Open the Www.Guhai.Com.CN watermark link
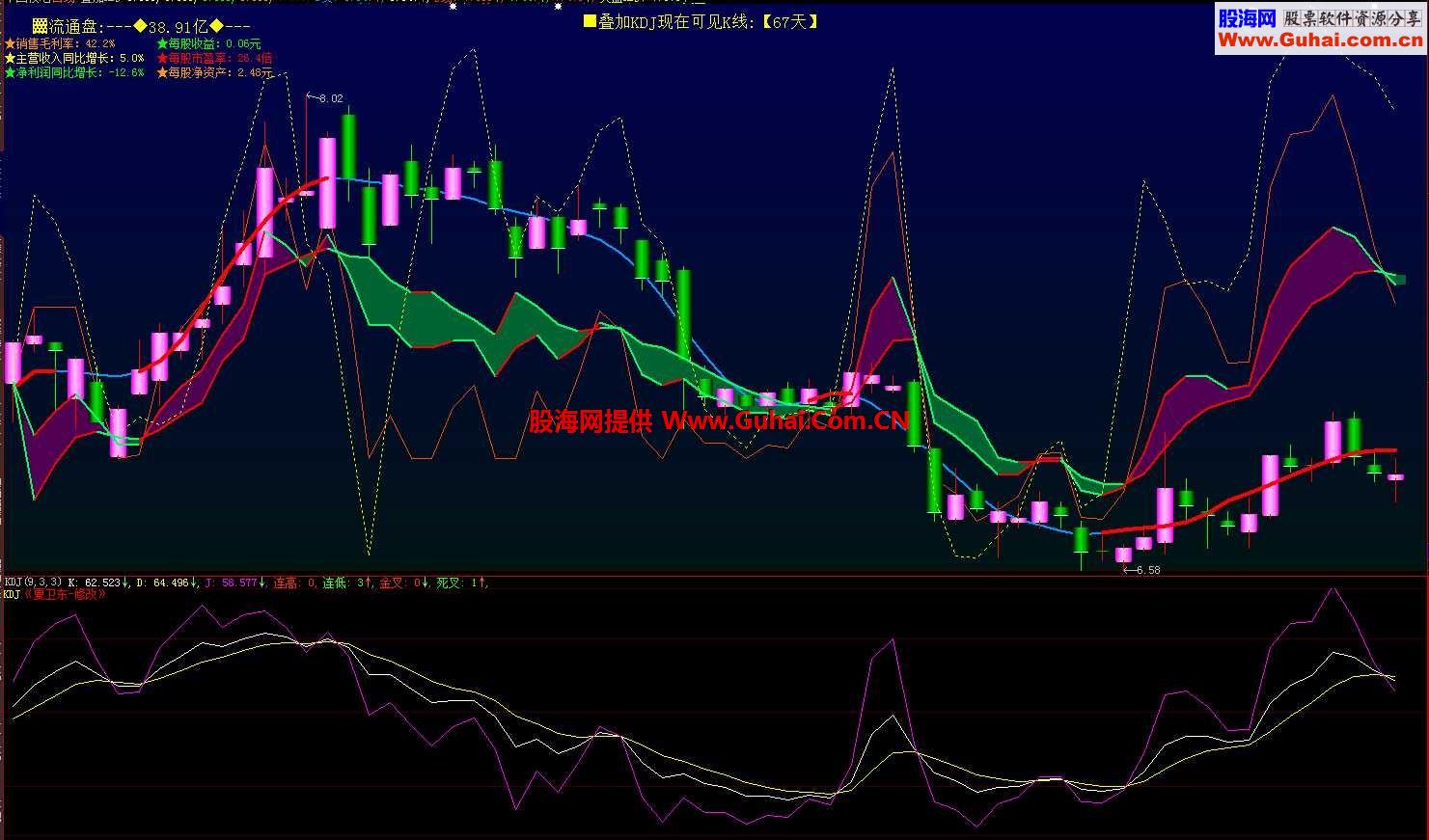The image size is (1429, 840). 787,420
